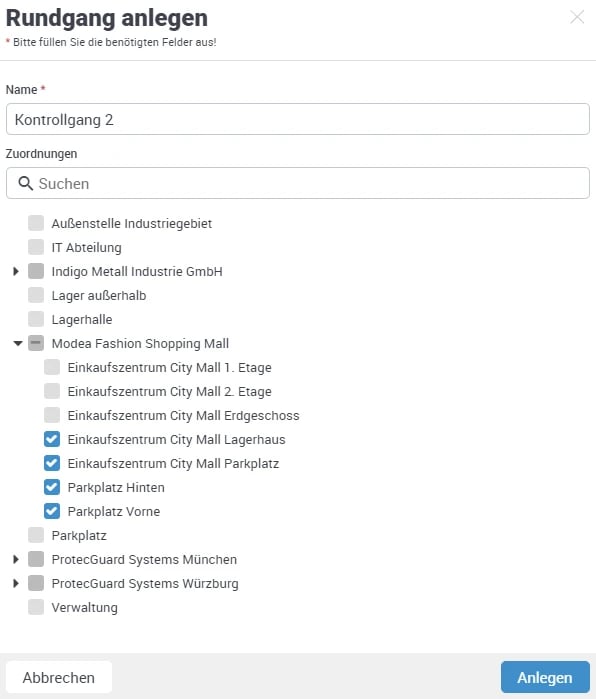The height and width of the screenshot is (699, 596).
Task: Click the magnifier icon in the Suchen field
Action: 25,183
